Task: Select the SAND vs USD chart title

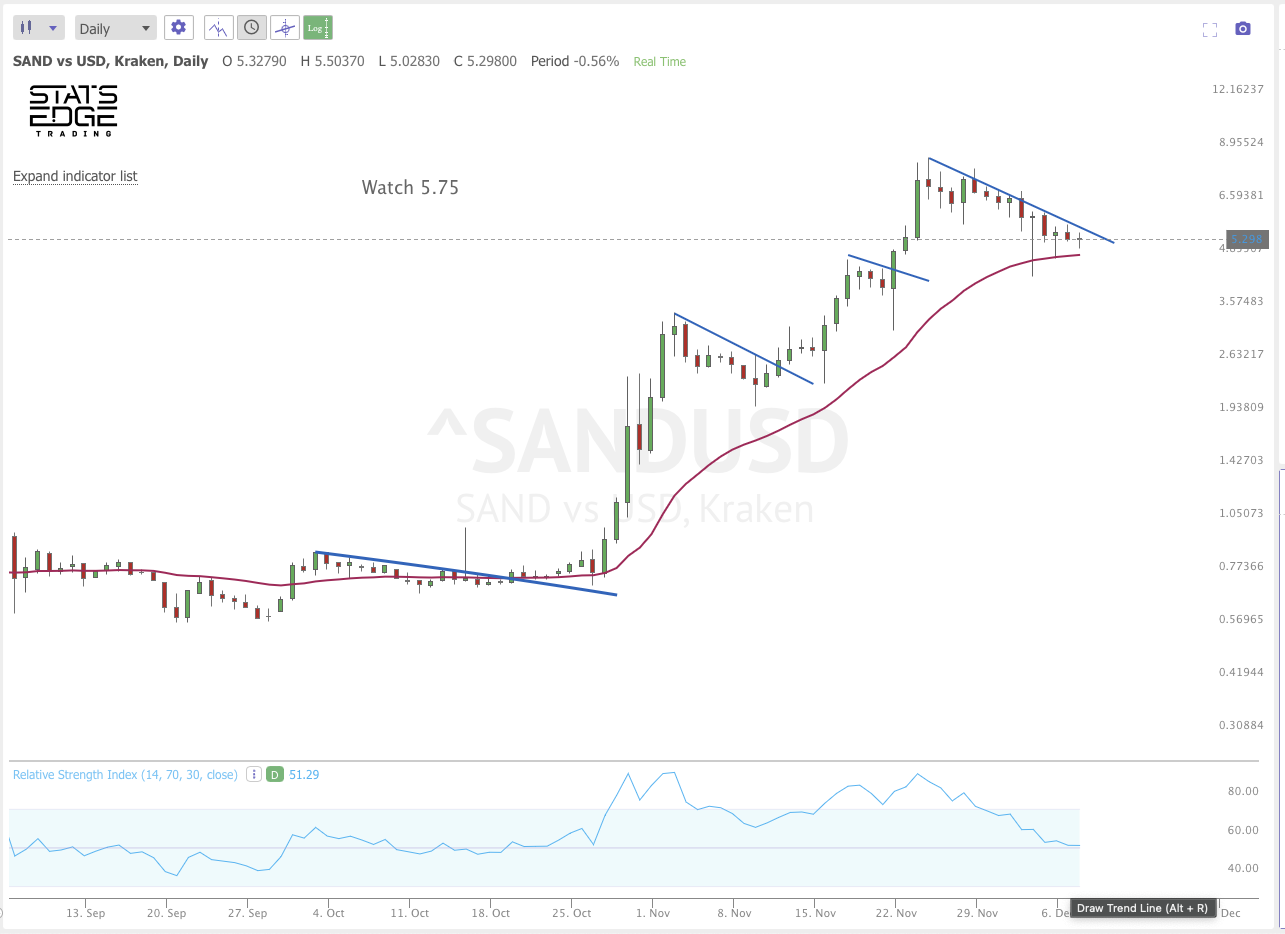Action: 110,61
